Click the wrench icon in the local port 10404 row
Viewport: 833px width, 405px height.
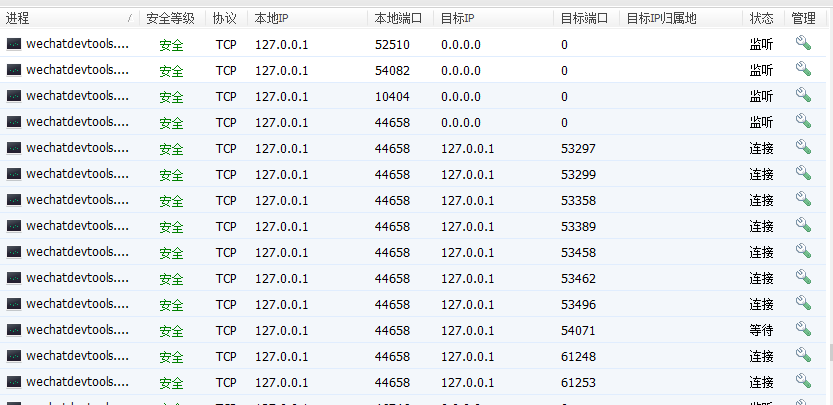click(x=803, y=95)
